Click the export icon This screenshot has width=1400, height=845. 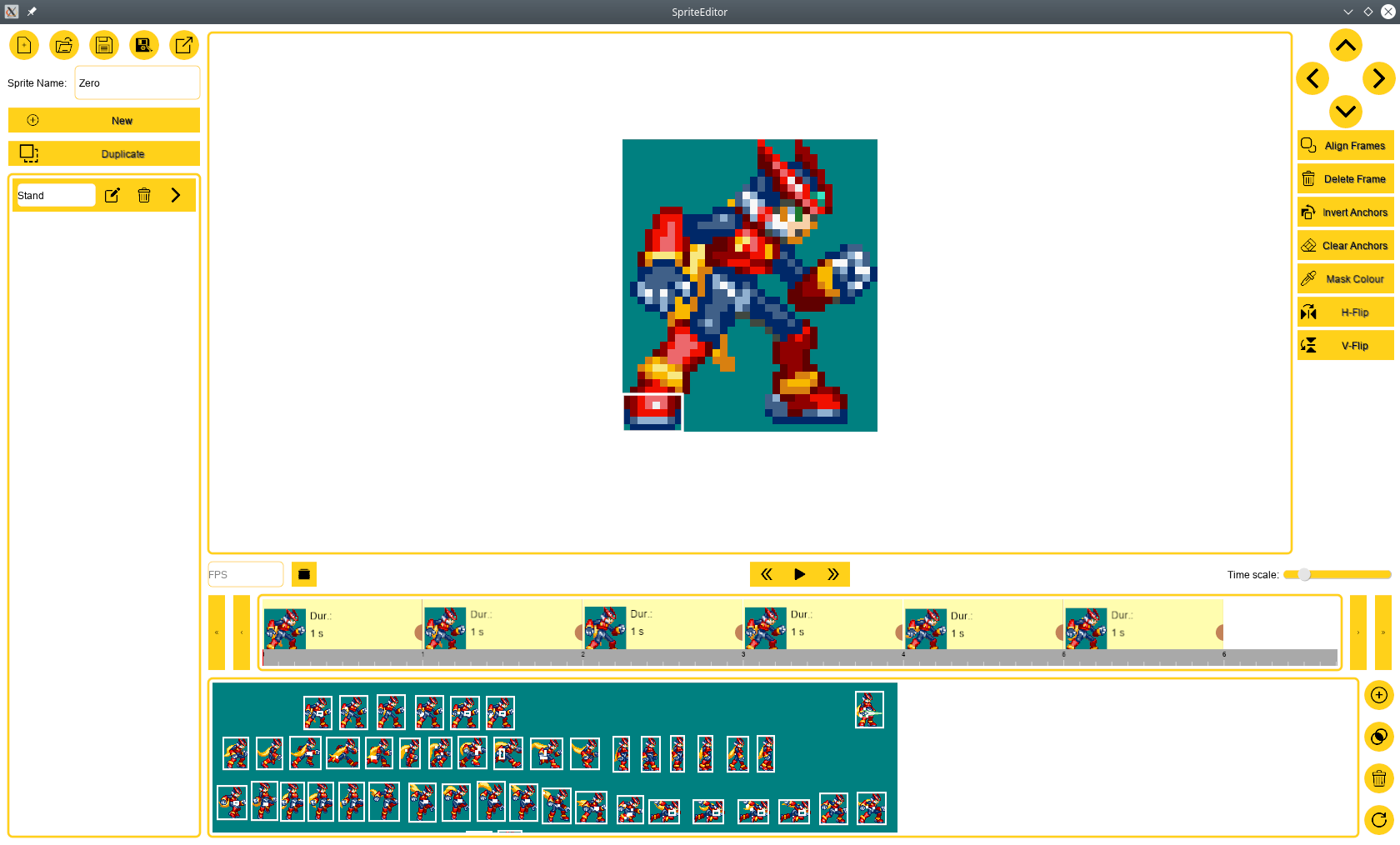[184, 45]
